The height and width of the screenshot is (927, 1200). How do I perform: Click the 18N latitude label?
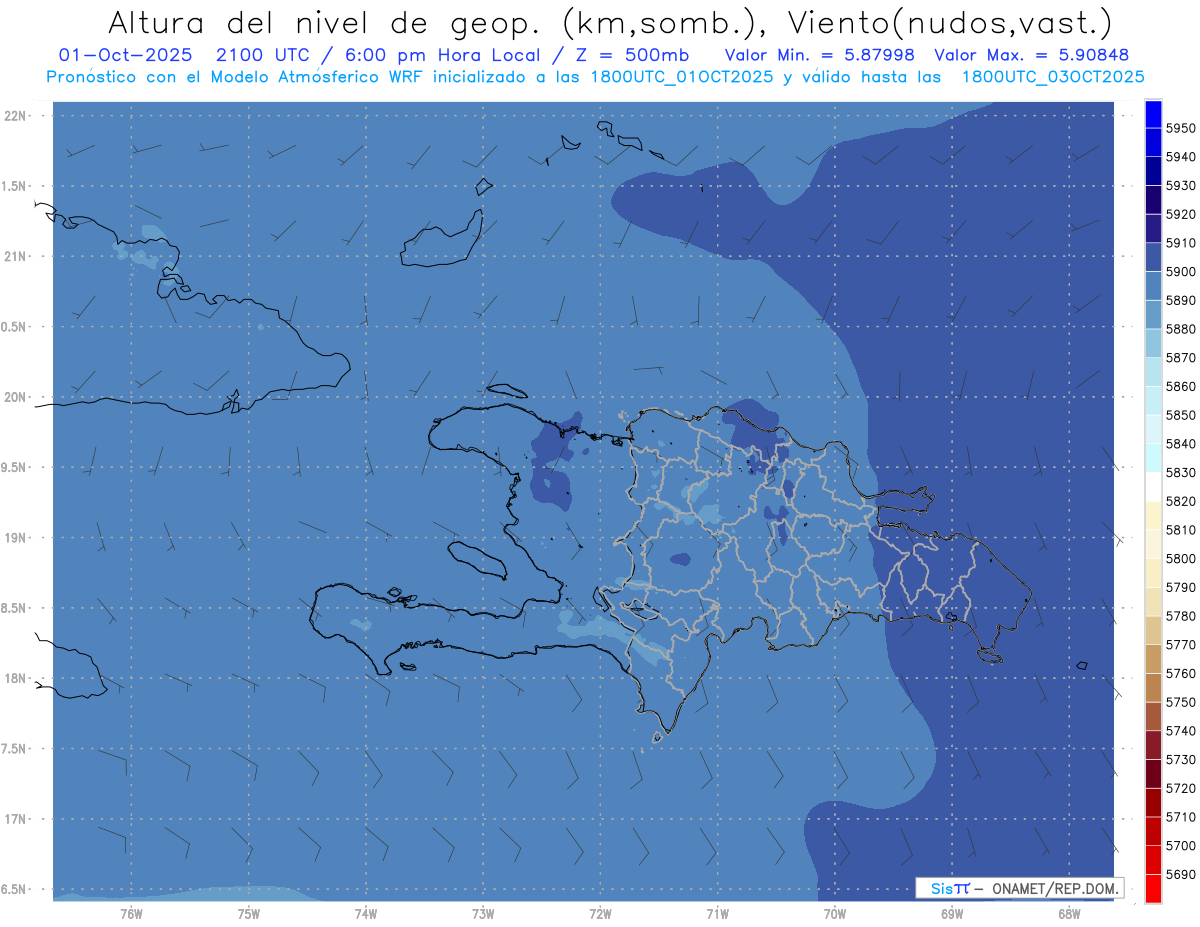point(15,678)
